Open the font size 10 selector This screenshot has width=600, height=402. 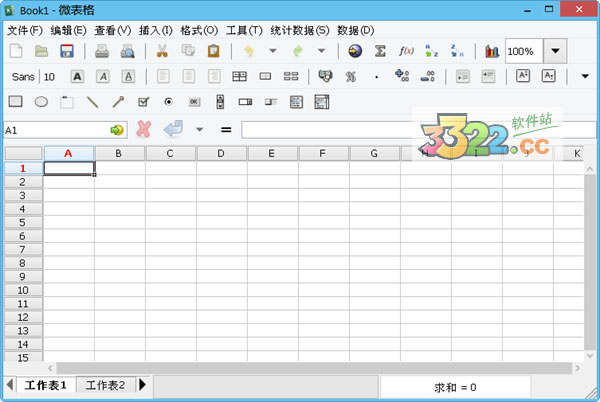pyautogui.click(x=49, y=77)
